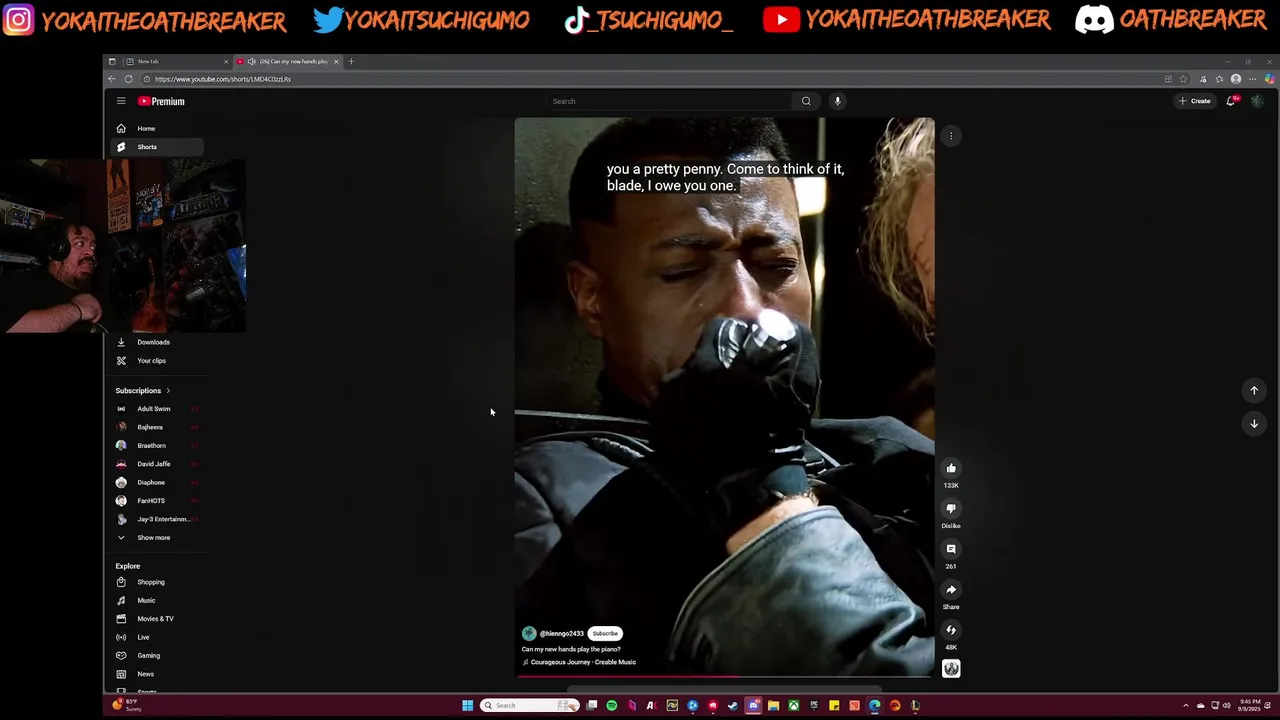Click the YouTube Premium logo
Image resolution: width=1280 pixels, height=720 pixels.
click(161, 101)
